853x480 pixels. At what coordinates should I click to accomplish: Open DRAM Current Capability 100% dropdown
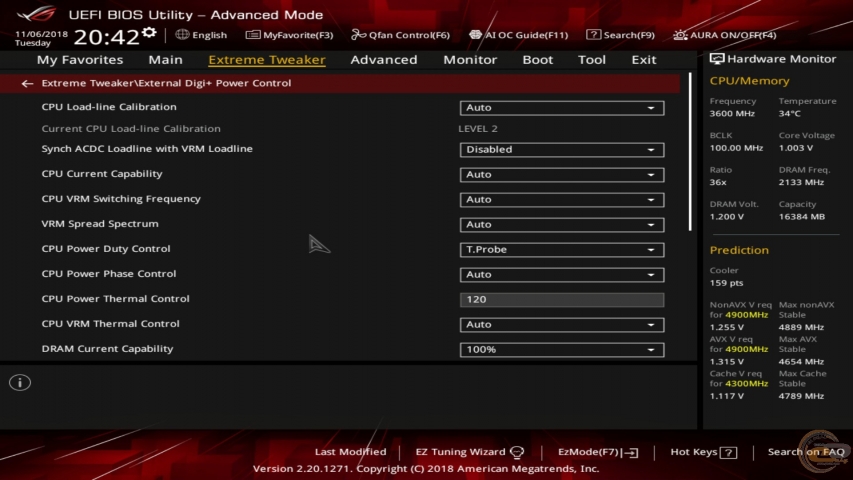point(561,350)
